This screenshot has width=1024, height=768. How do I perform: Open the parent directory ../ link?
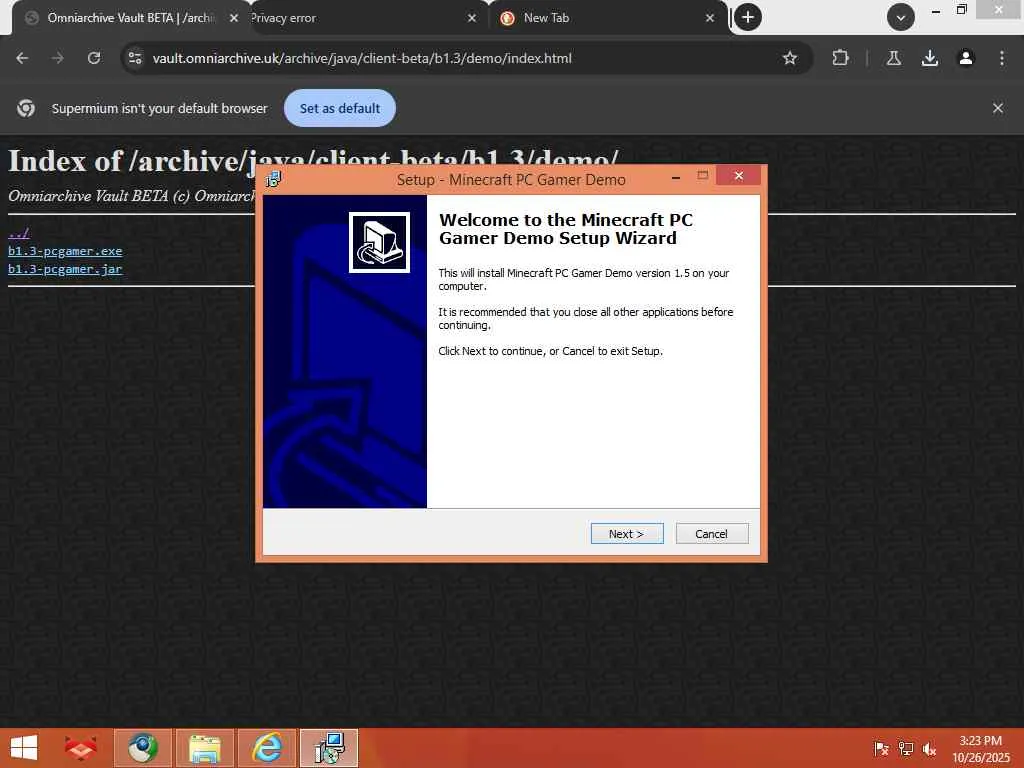coord(18,233)
